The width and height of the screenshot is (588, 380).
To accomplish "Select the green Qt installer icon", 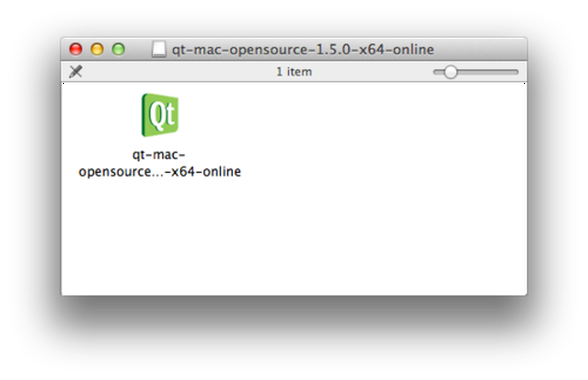I will (x=160, y=115).
